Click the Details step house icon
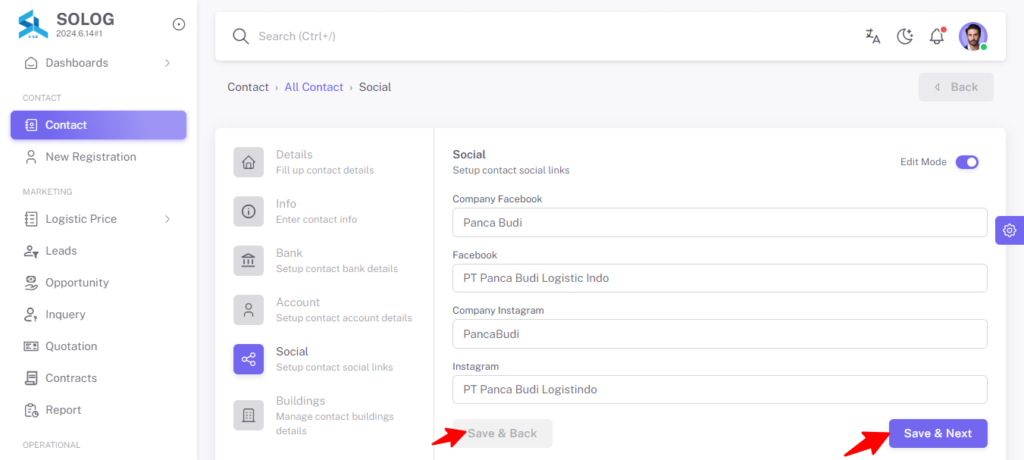 (249, 162)
